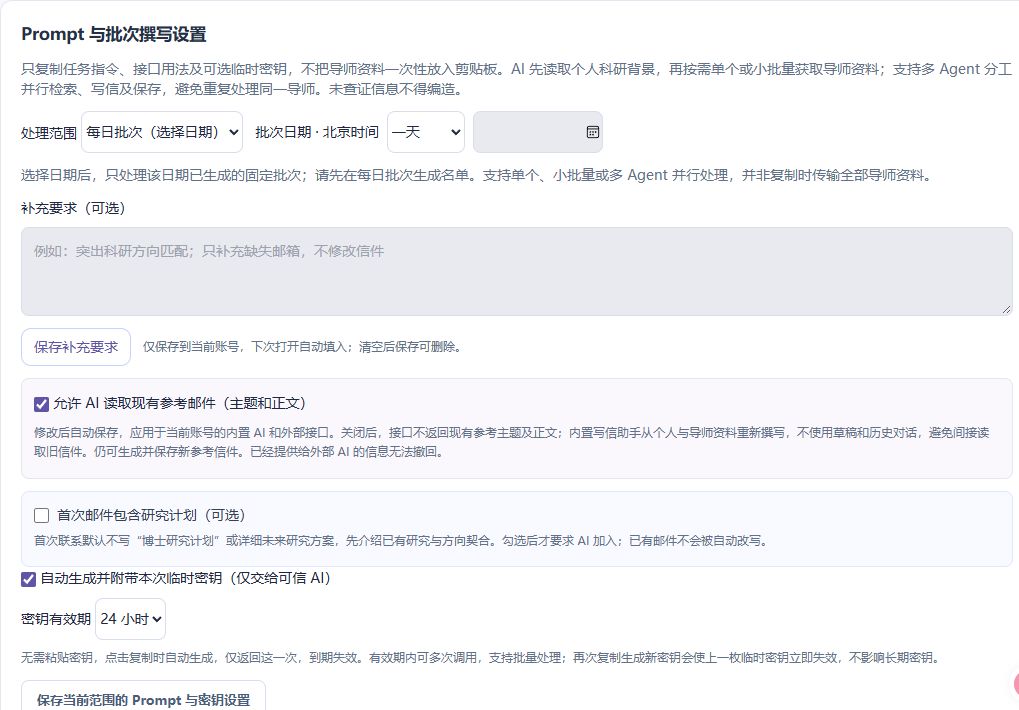Click the 处理范围 label

49,133
